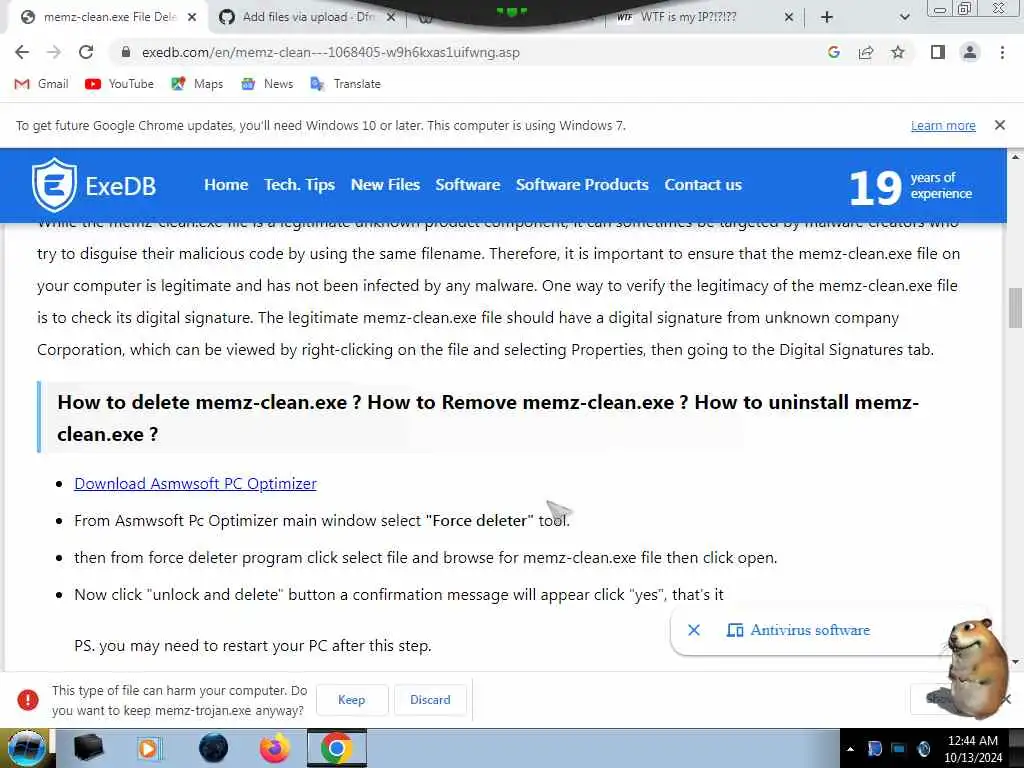Click the round tray icon beside the clock
Image resolution: width=1024 pixels, height=768 pixels.
[923, 748]
